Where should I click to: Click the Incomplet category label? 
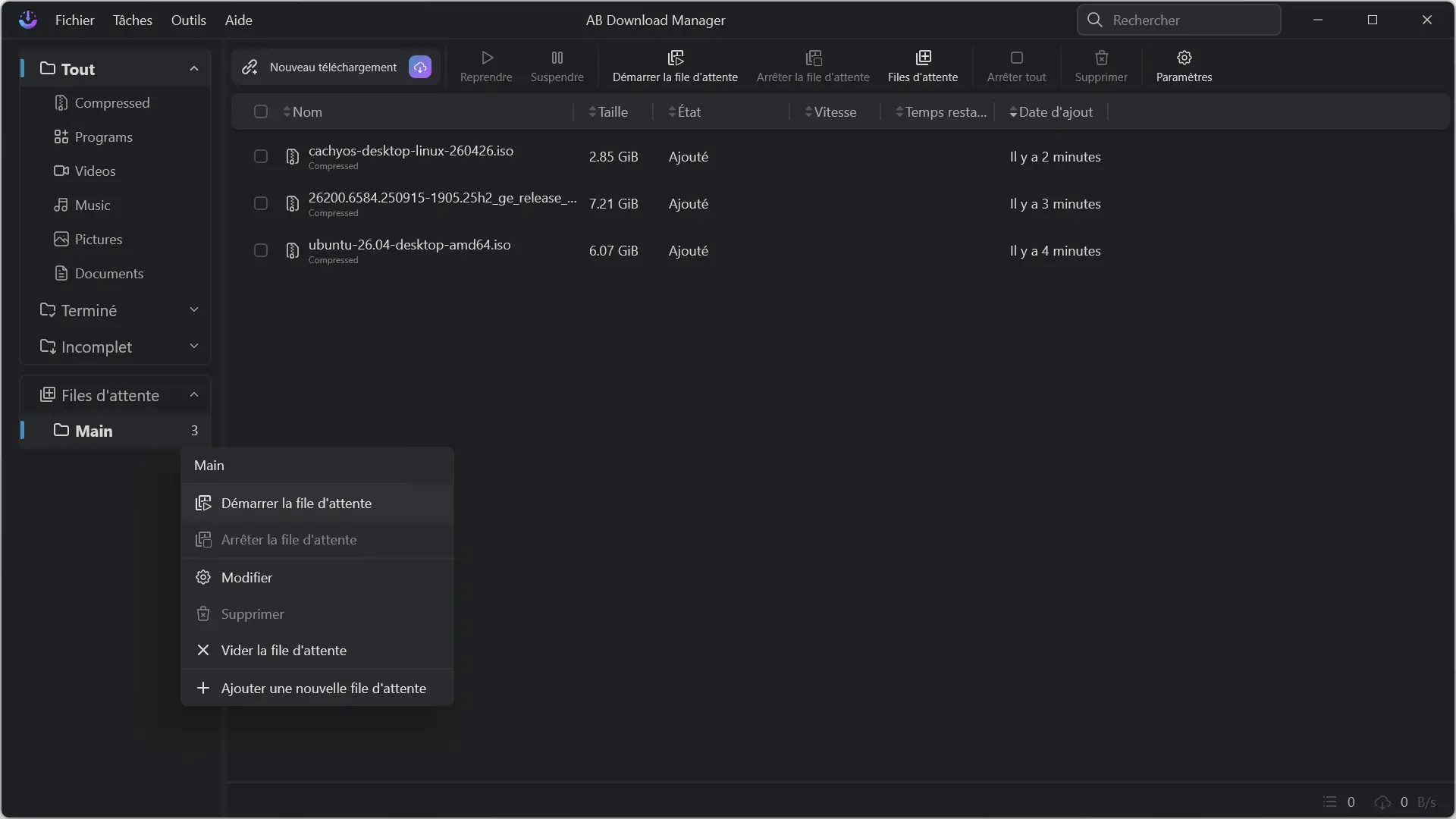(96, 347)
